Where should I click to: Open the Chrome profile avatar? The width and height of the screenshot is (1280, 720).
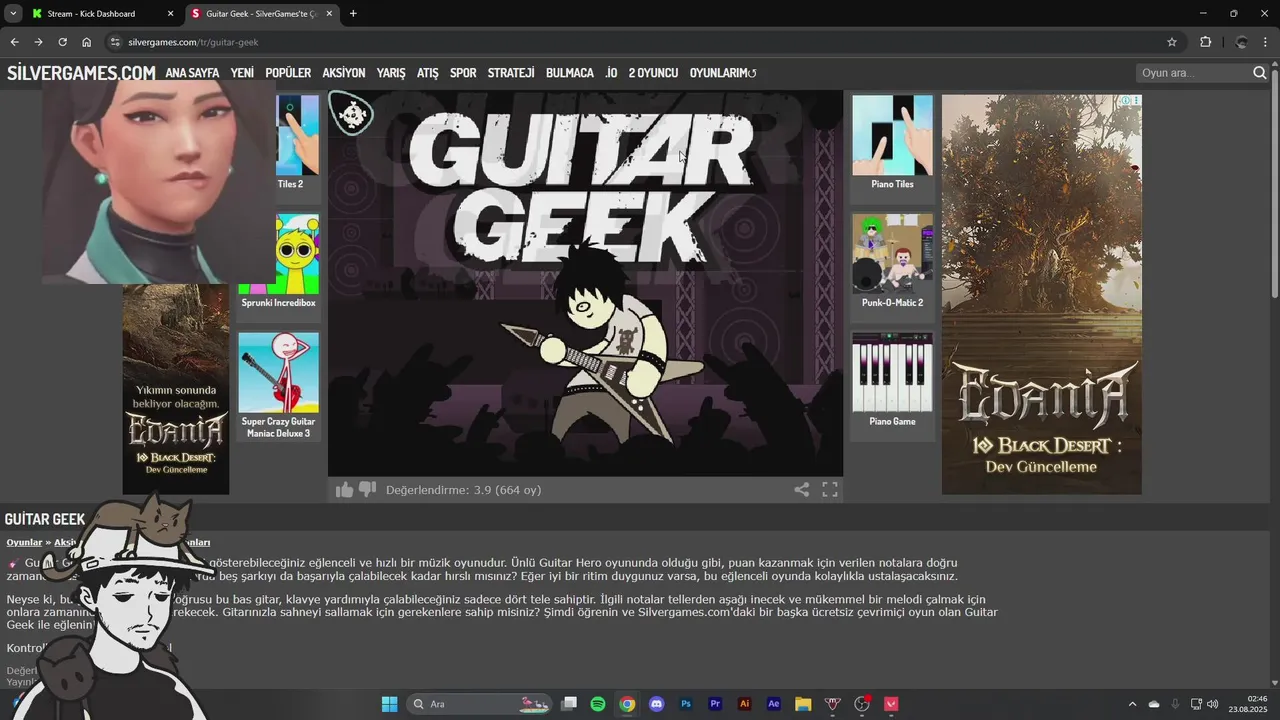click(x=1241, y=42)
